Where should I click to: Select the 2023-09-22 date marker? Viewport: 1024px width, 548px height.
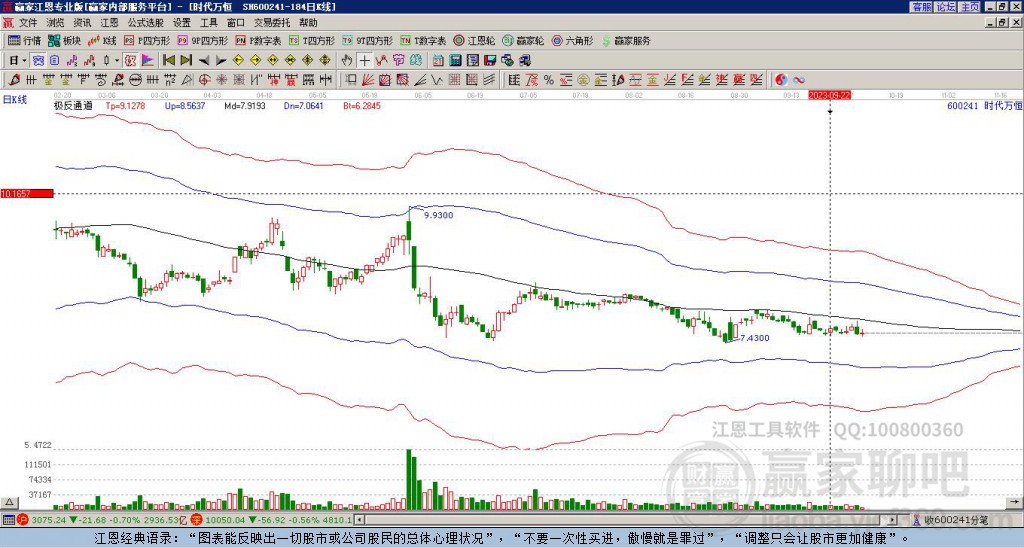(x=829, y=95)
